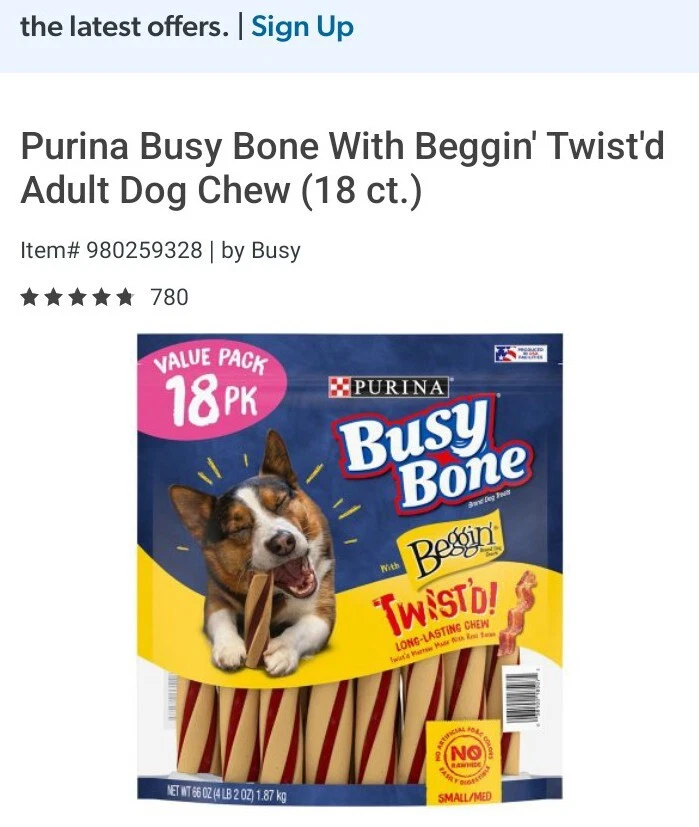Click the bacon strip graphic
Image resolution: width=699 pixels, height=827 pixels.
[x=517, y=613]
